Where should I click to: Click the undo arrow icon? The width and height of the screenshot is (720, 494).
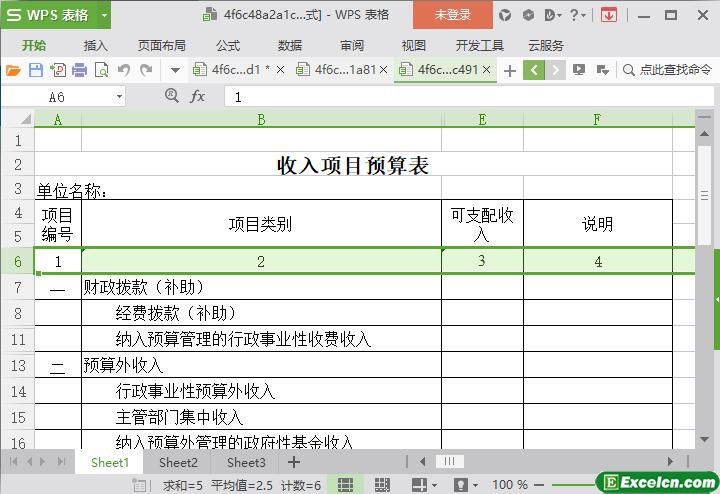click(x=124, y=70)
